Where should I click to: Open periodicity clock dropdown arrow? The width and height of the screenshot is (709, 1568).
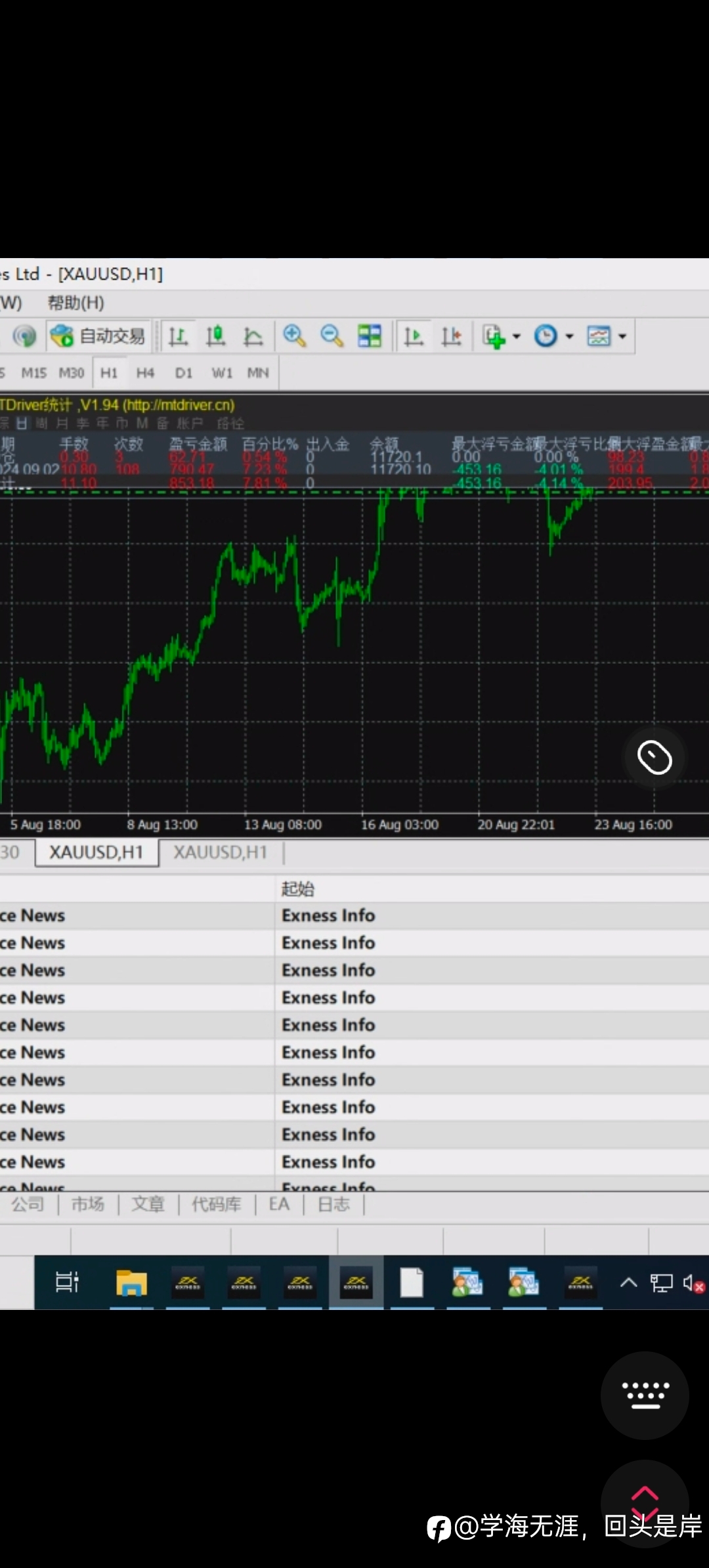[570, 336]
